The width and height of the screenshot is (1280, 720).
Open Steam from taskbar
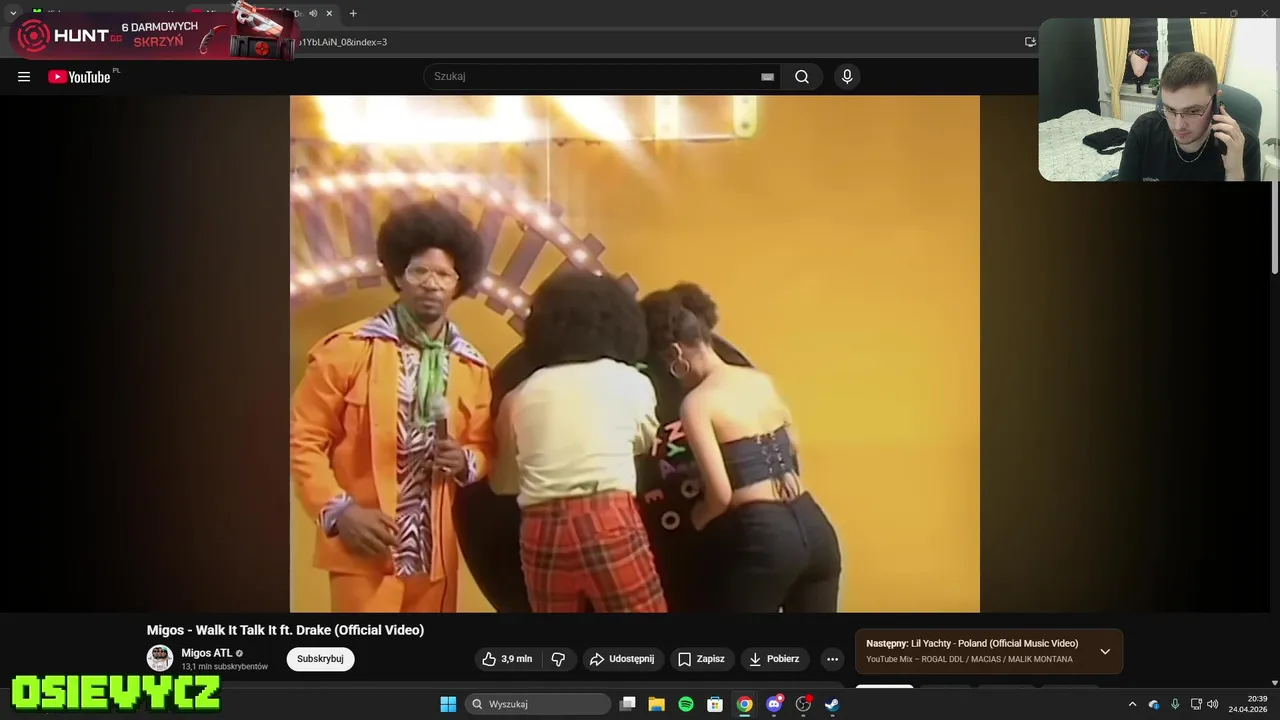pos(832,704)
